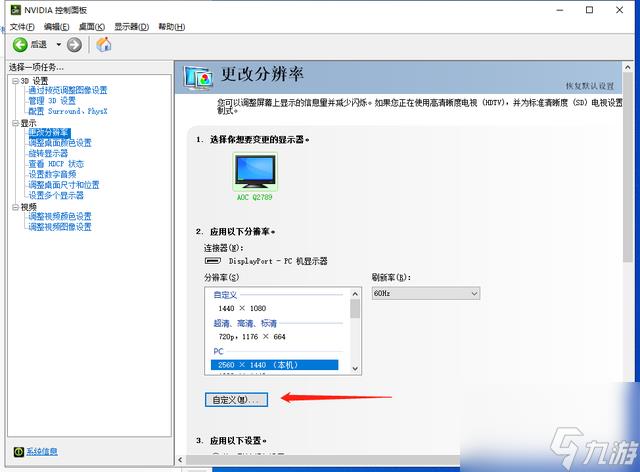Select 2560 × 1440 (本机) resolution
The image size is (640, 472).
(274, 365)
